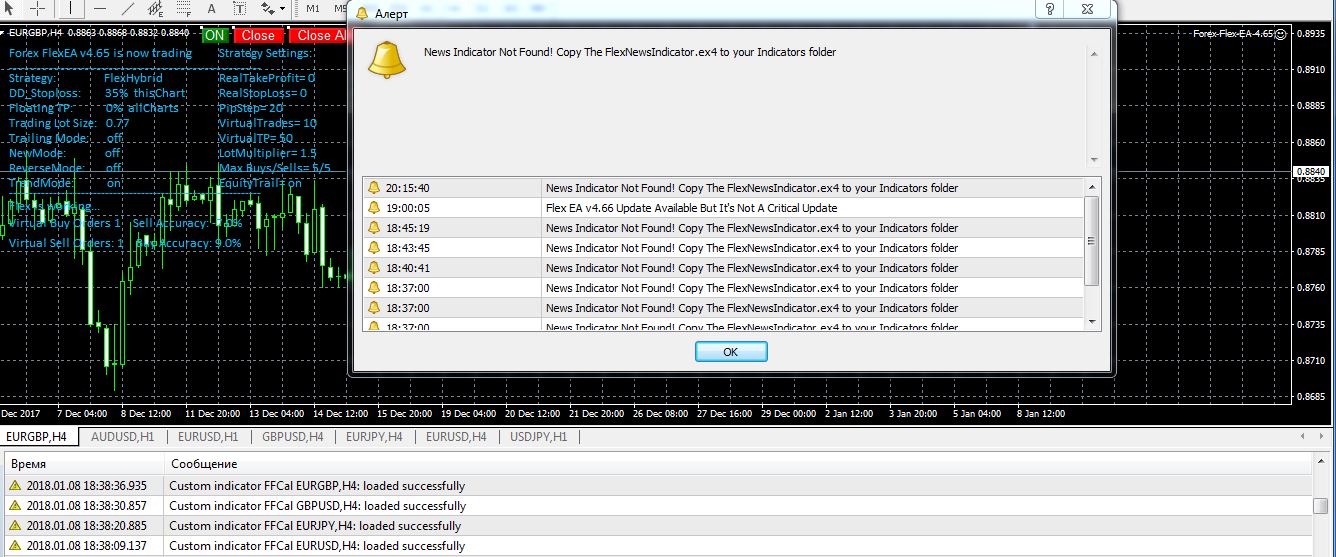Select the 18:43:45 alert row

723,248
